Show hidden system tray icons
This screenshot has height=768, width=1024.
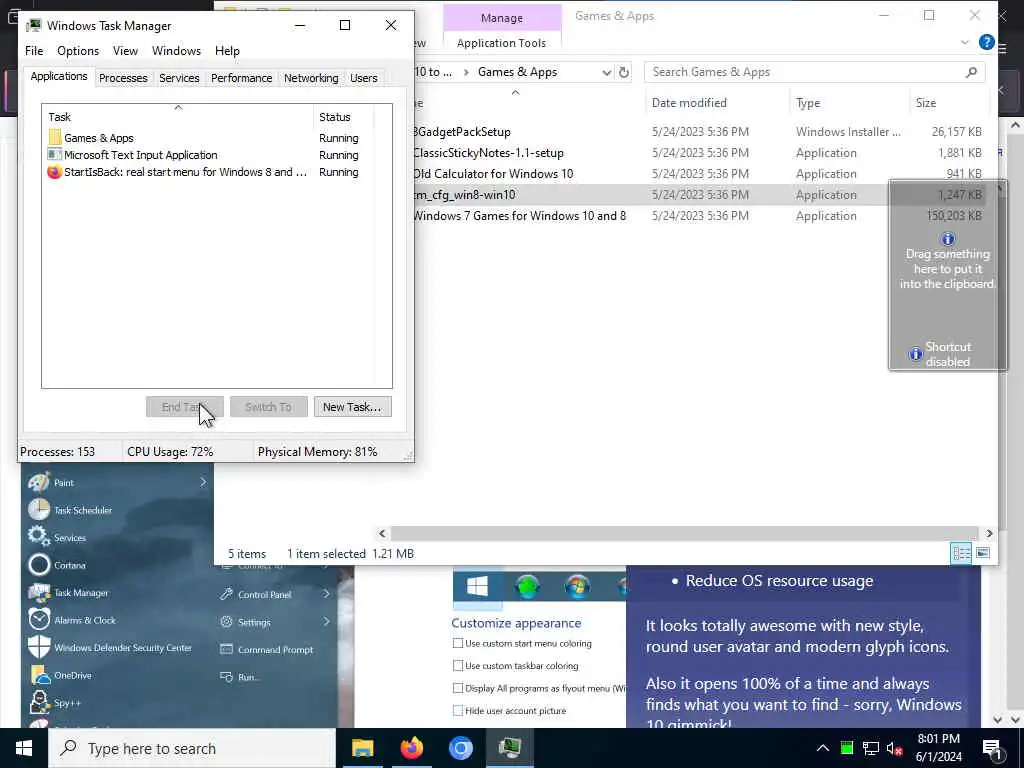click(x=823, y=748)
